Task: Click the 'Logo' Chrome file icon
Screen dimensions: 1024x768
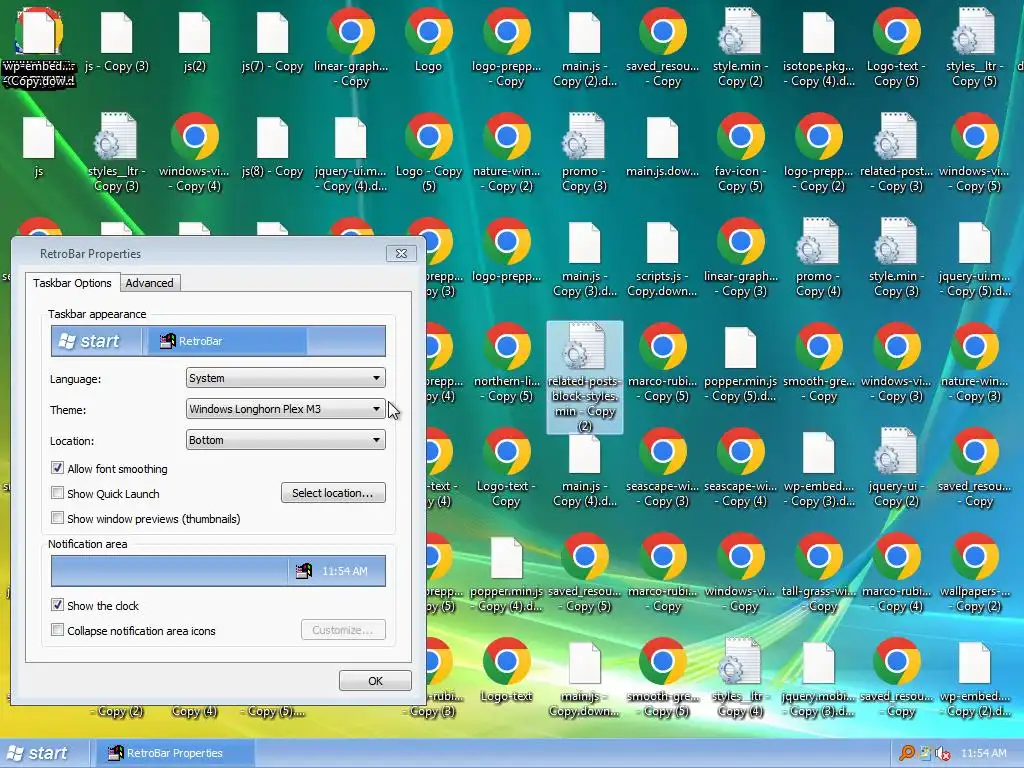Action: coord(428,31)
